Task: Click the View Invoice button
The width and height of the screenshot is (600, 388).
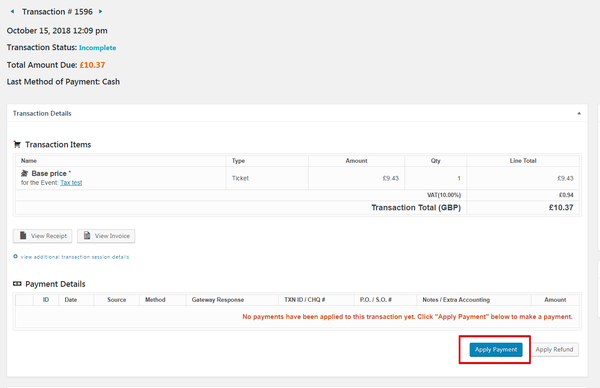Action: pos(106,236)
